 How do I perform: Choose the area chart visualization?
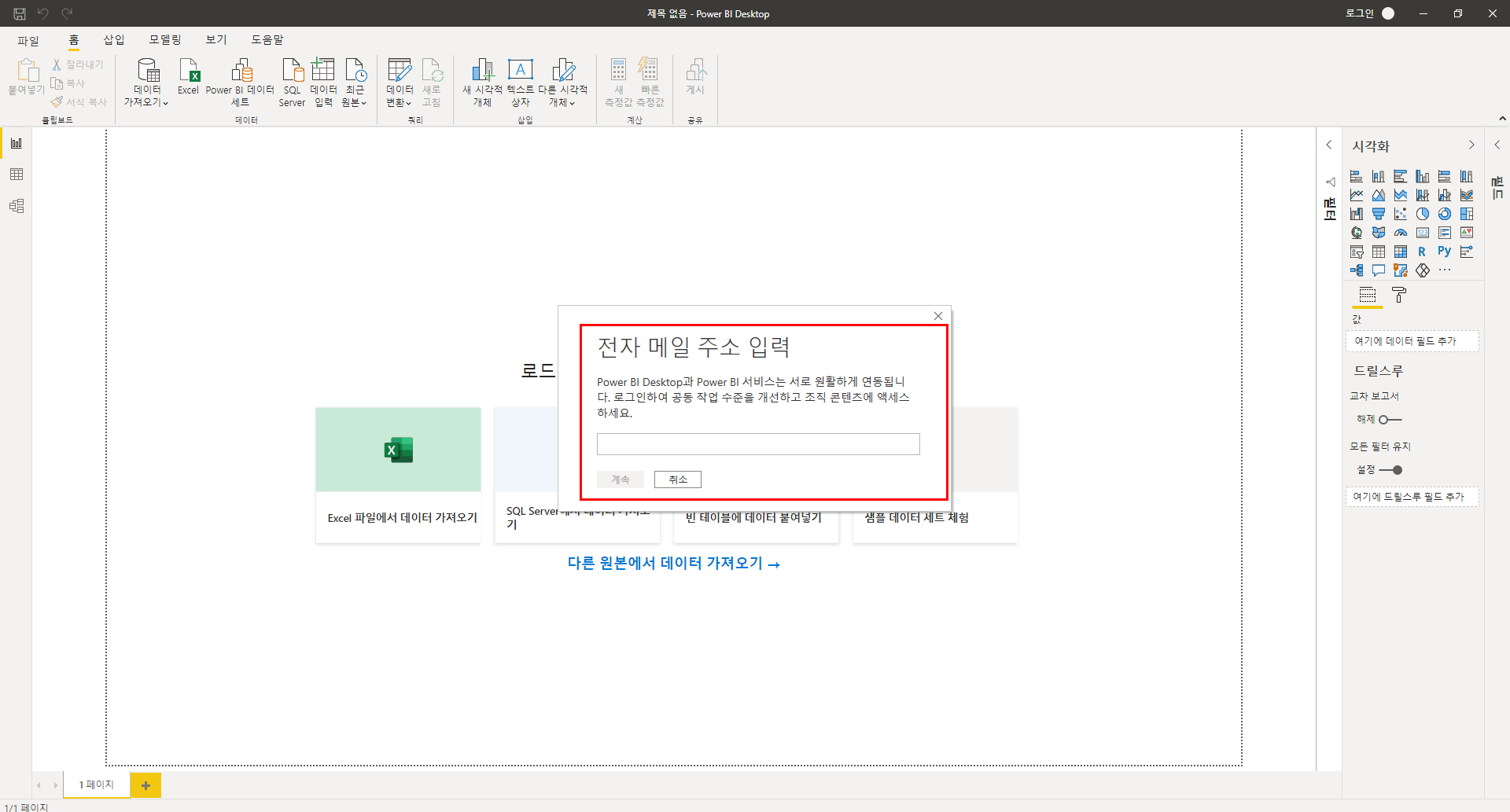pyautogui.click(x=1379, y=195)
